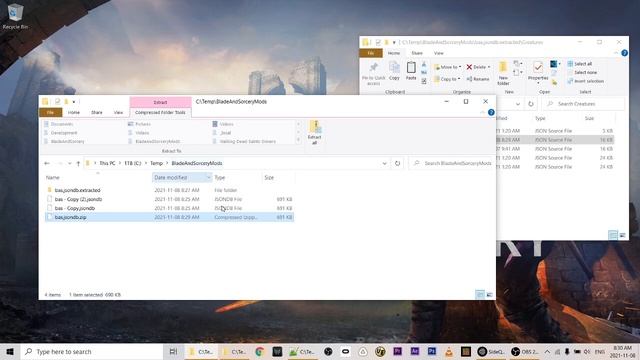Switch to Share tab in front window
The height and width of the screenshot is (360, 640).
pos(97,112)
